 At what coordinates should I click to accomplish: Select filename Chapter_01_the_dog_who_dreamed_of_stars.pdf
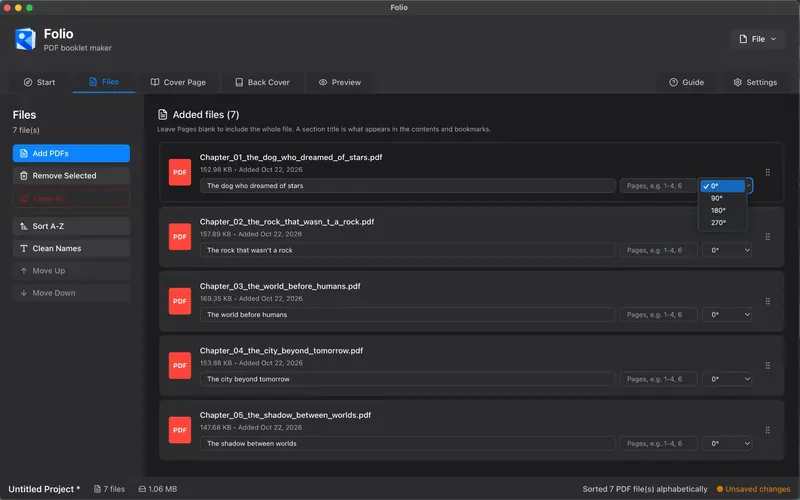pyautogui.click(x=291, y=157)
